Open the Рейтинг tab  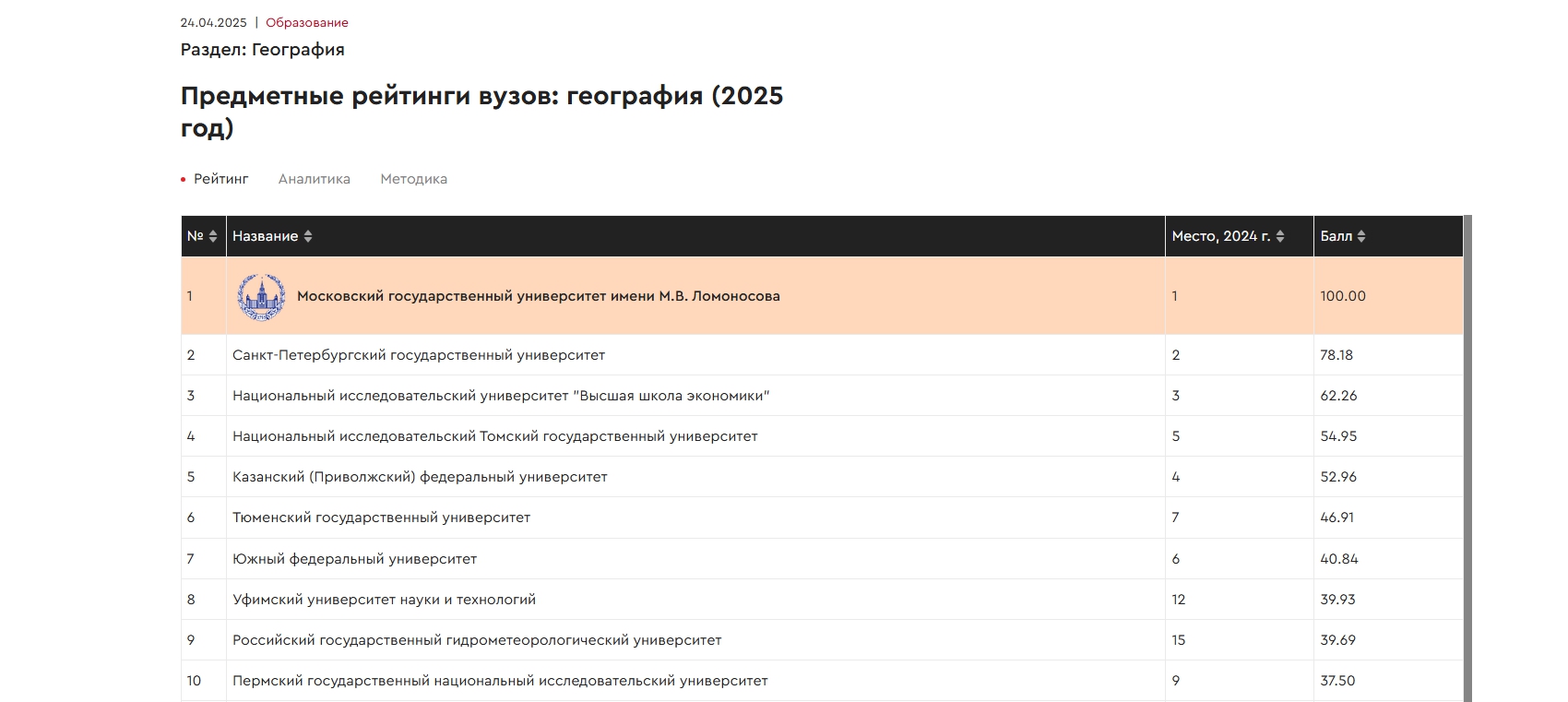pos(221,179)
